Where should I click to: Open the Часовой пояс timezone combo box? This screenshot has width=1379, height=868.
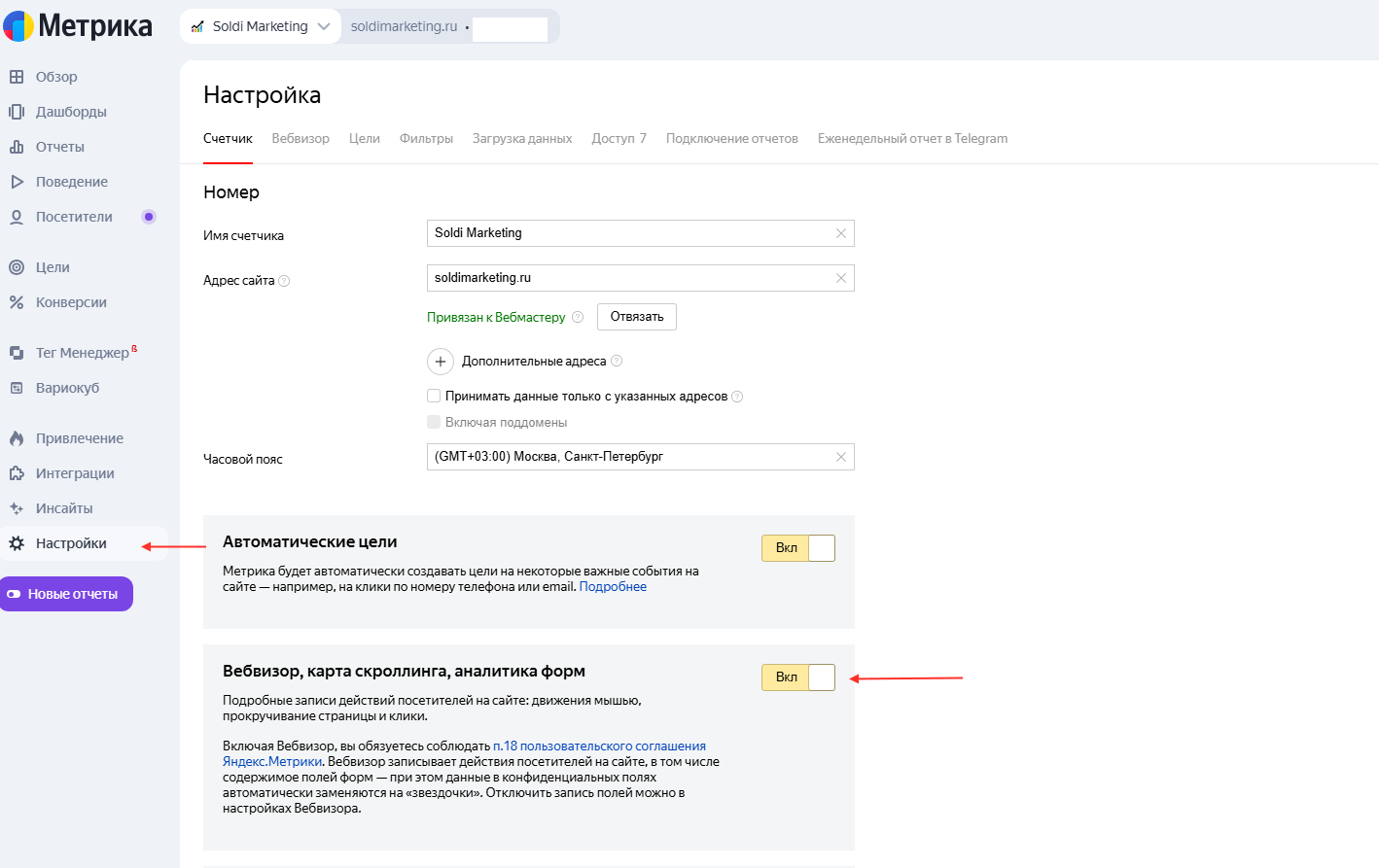click(632, 457)
